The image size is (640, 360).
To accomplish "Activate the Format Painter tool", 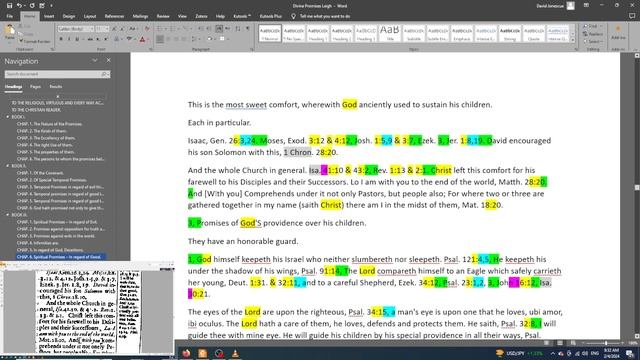I will click(x=35, y=42).
